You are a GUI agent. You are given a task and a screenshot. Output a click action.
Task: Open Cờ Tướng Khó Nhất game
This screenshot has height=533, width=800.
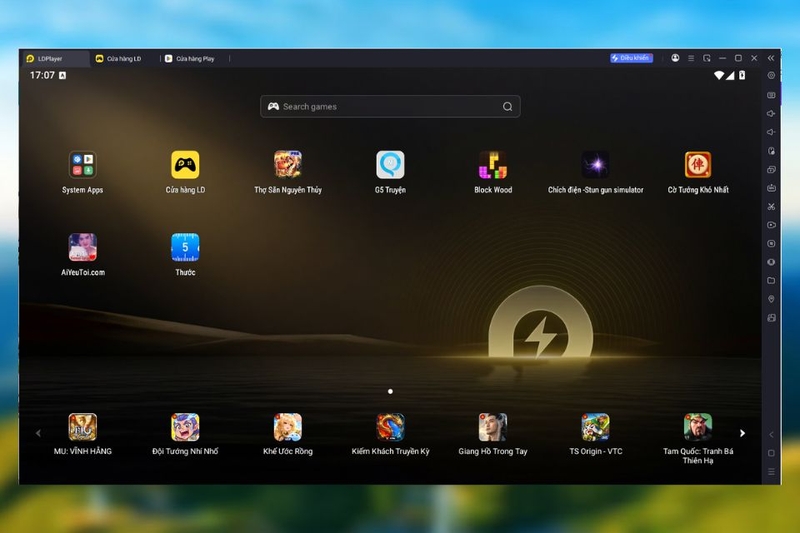698,165
